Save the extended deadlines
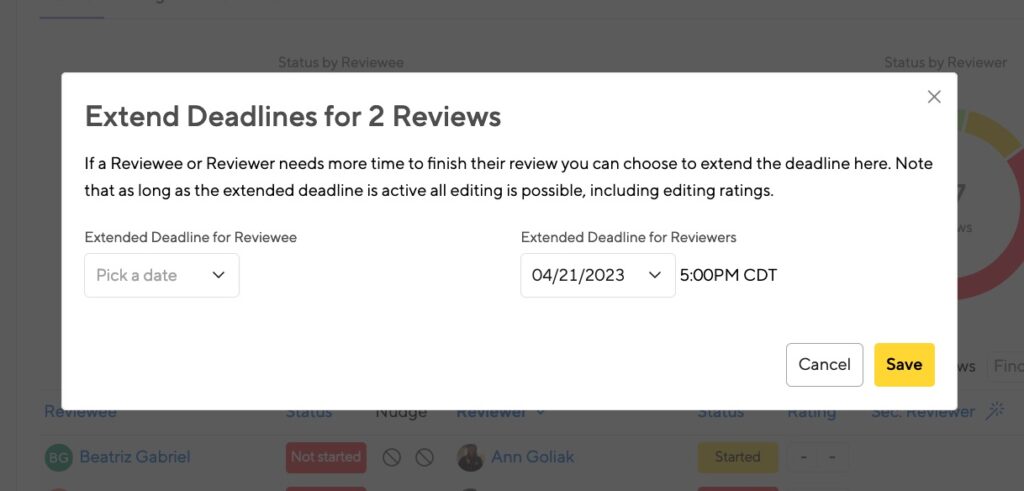Image resolution: width=1024 pixels, height=491 pixels. tap(904, 364)
